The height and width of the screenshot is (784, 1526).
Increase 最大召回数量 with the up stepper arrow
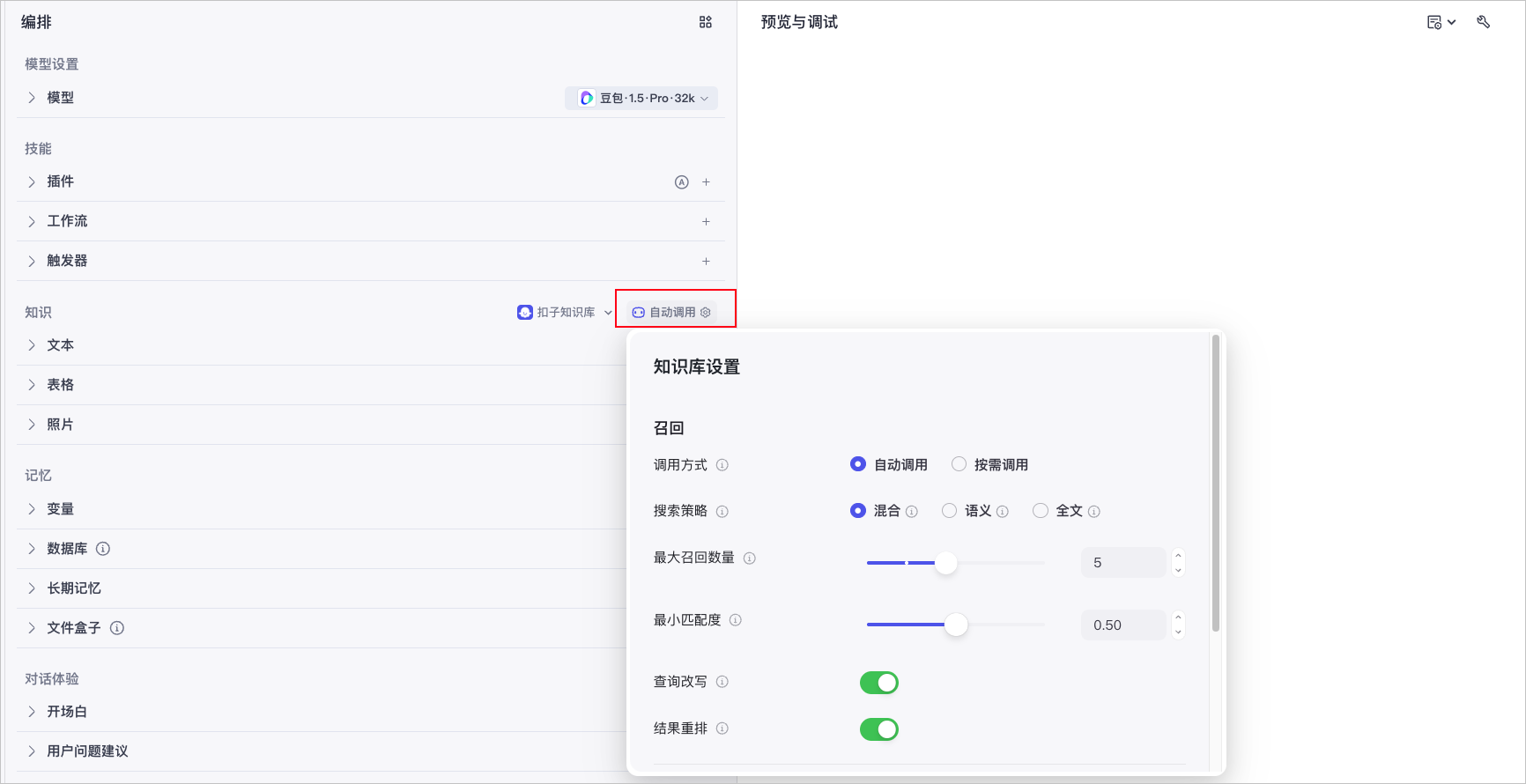pos(1178,555)
